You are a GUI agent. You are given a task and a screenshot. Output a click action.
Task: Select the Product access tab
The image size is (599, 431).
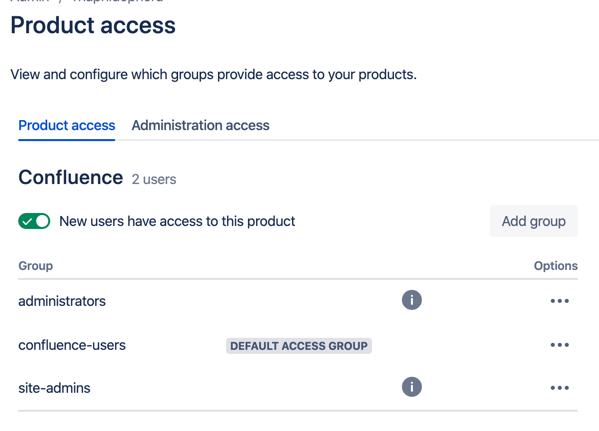click(x=66, y=125)
